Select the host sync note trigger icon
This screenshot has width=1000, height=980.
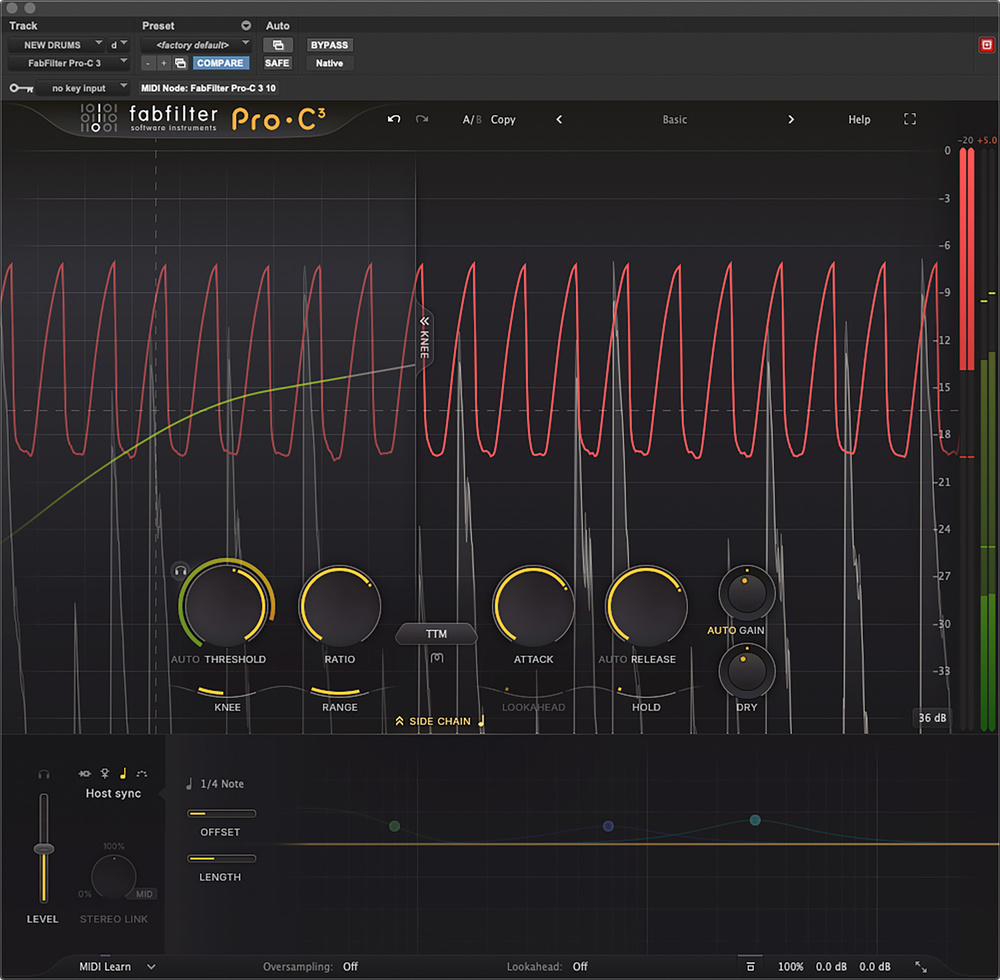[124, 773]
